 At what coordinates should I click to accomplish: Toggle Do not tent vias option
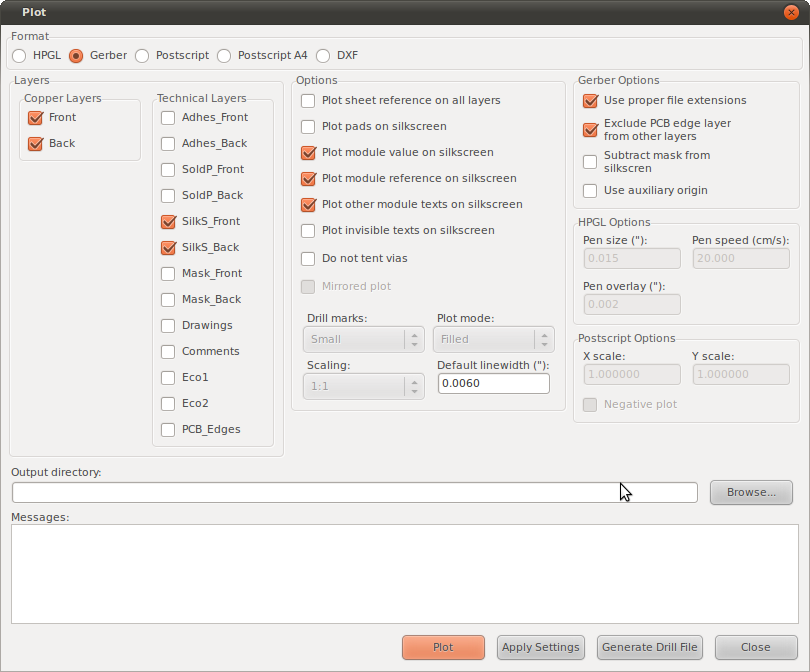(x=308, y=259)
